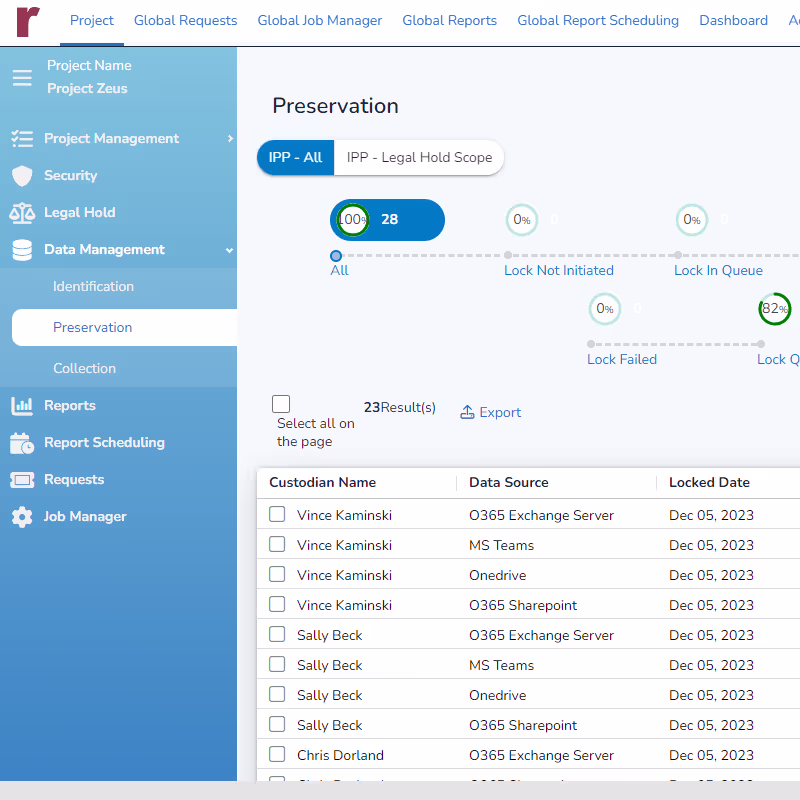The width and height of the screenshot is (800, 800).
Task: Click the Lock Not Initiated timeline dot
Action: 508,255
